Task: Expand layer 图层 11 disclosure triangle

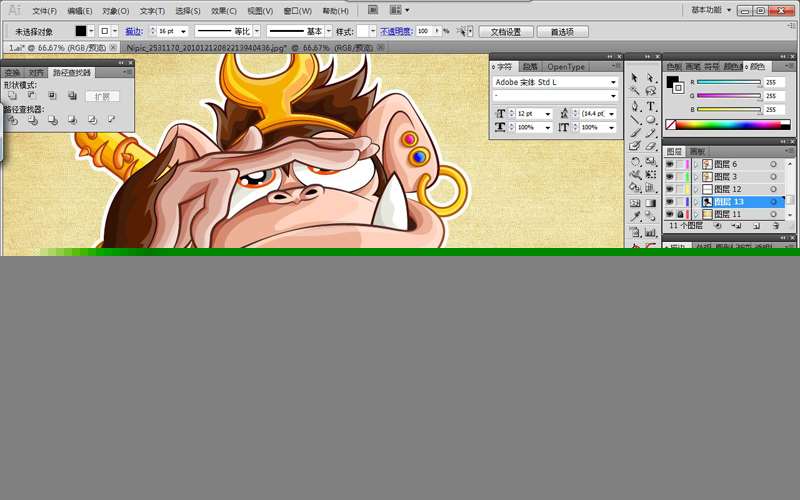Action: 696,214
